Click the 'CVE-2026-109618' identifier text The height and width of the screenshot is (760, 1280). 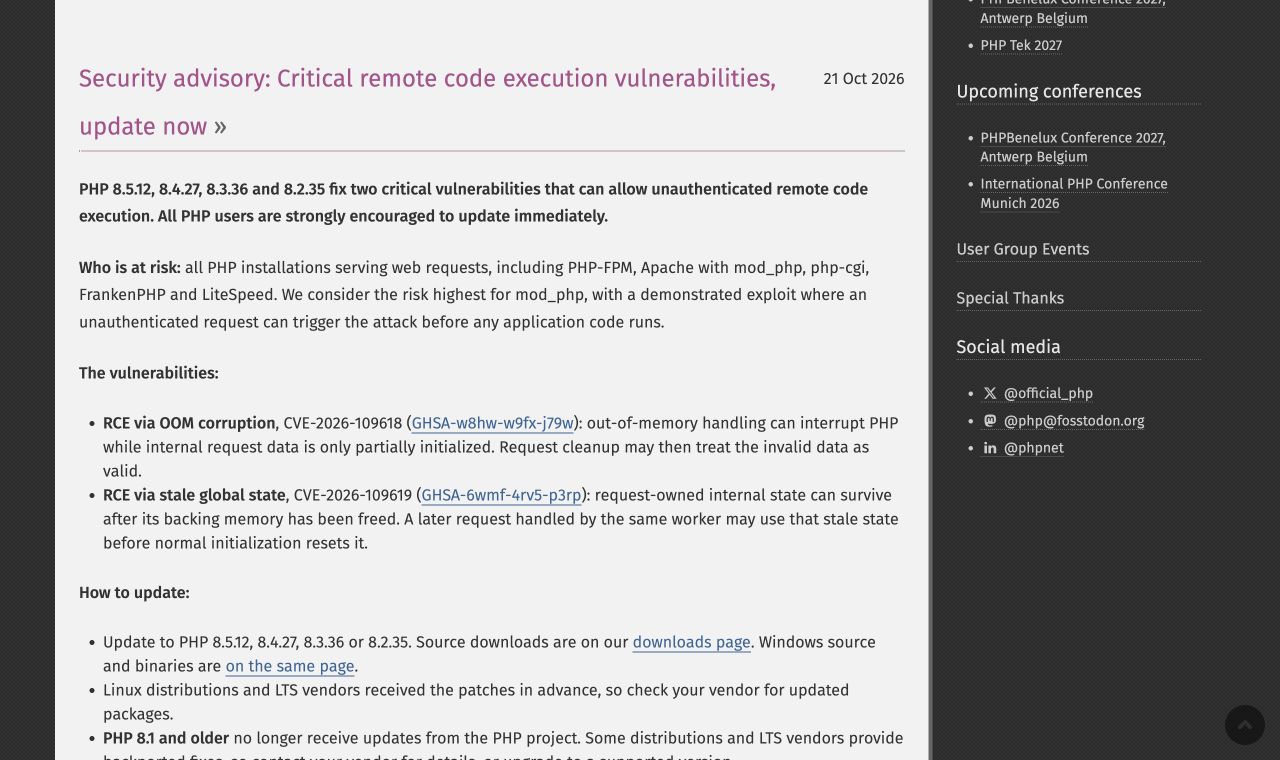pyautogui.click(x=342, y=423)
